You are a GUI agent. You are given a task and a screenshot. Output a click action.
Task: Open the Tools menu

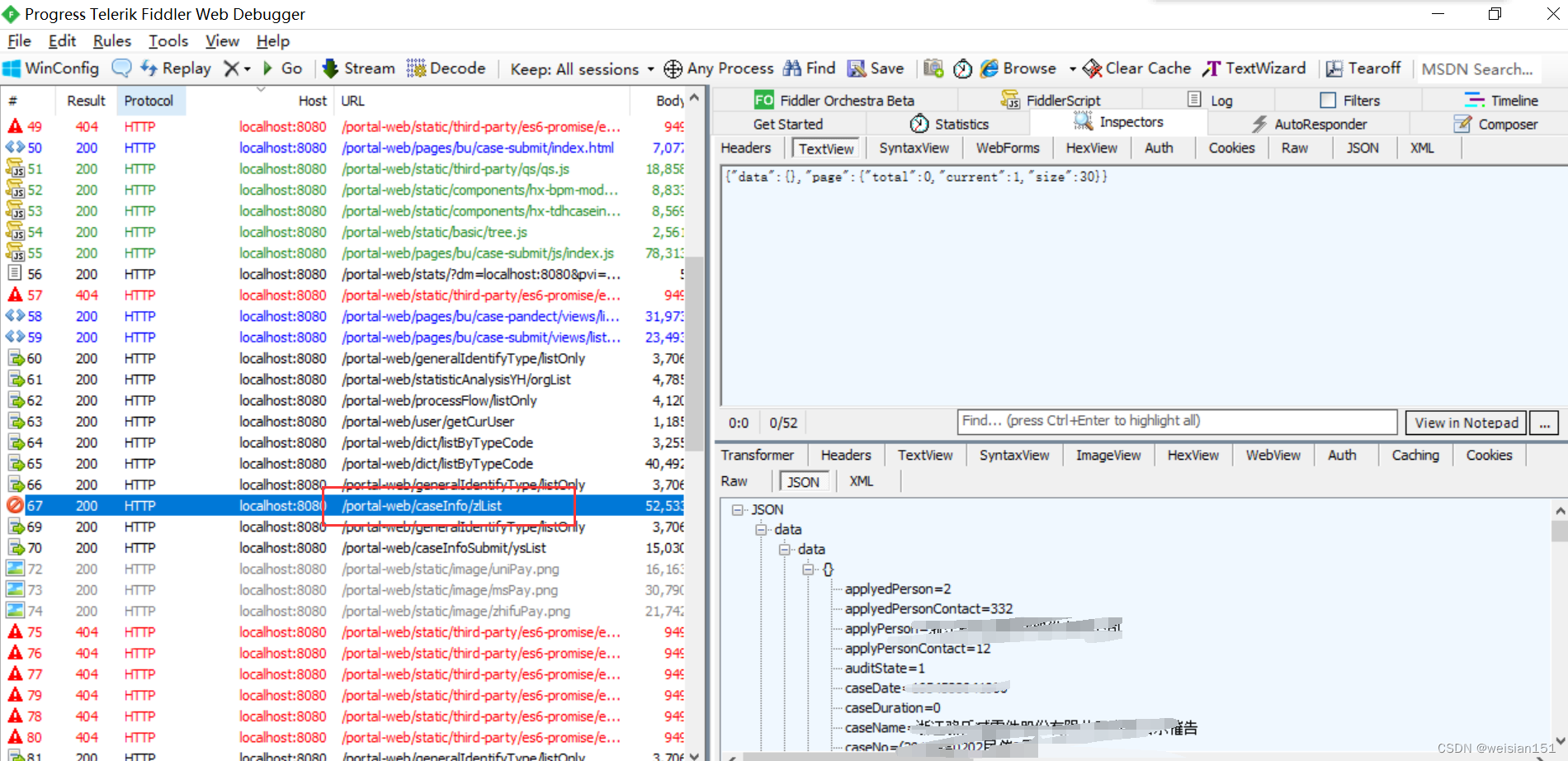click(x=168, y=40)
